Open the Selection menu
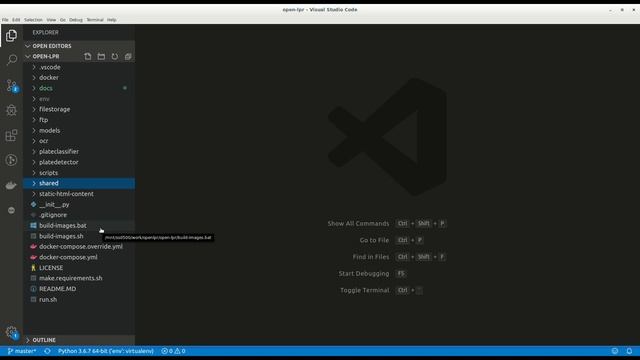This screenshot has height=360, width=640. point(33,20)
